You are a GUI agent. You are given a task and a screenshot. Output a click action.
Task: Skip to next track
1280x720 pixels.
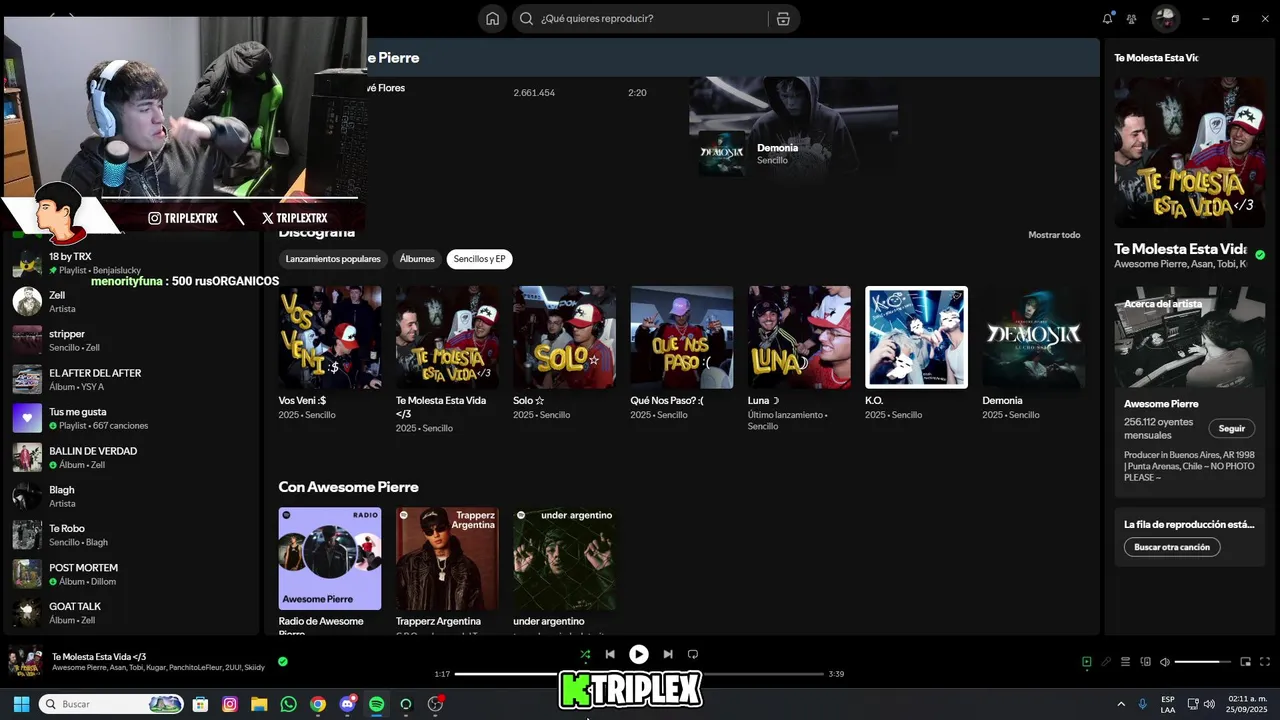(668, 654)
